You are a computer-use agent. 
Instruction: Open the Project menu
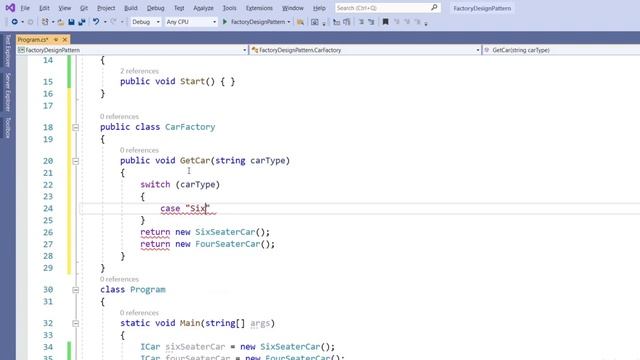tap(106, 8)
